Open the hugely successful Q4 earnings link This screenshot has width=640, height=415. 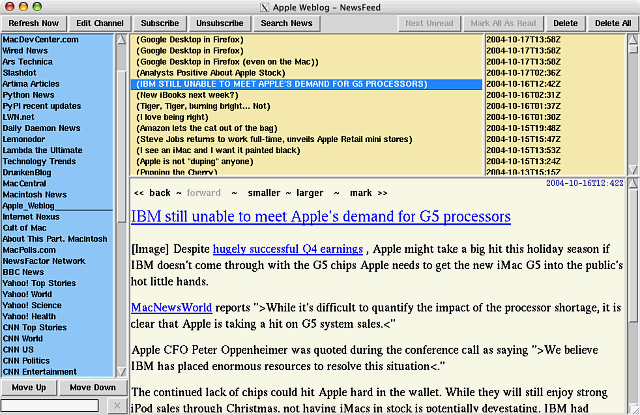(288, 249)
